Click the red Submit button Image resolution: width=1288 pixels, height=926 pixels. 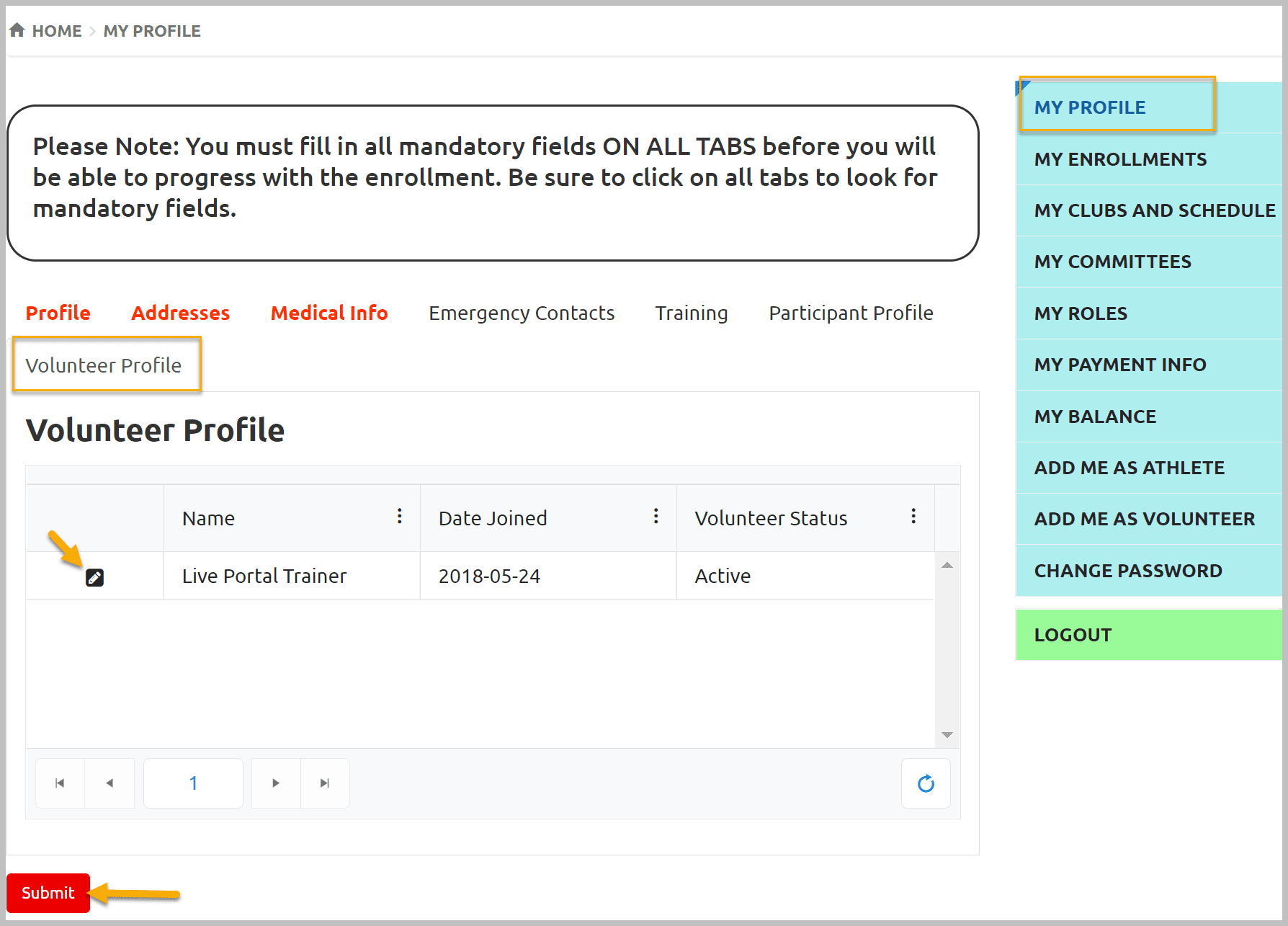[x=48, y=893]
